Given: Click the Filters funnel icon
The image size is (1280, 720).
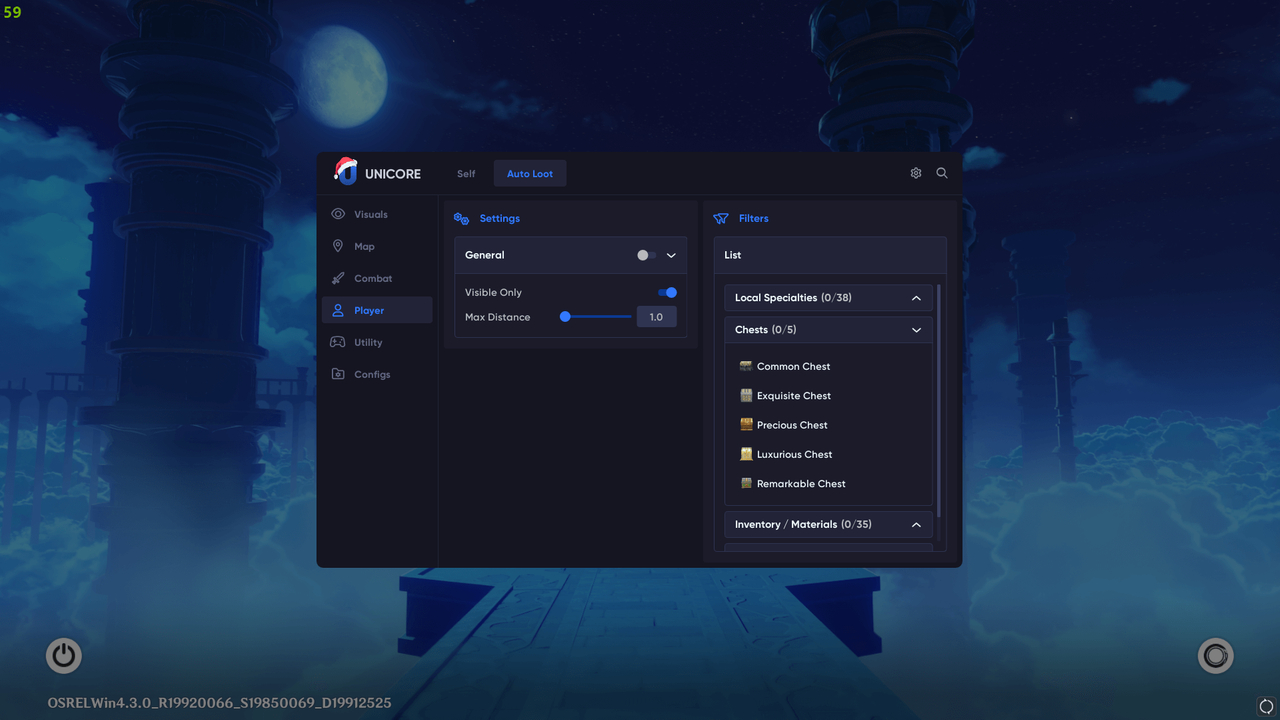Looking at the screenshot, I should pos(720,218).
